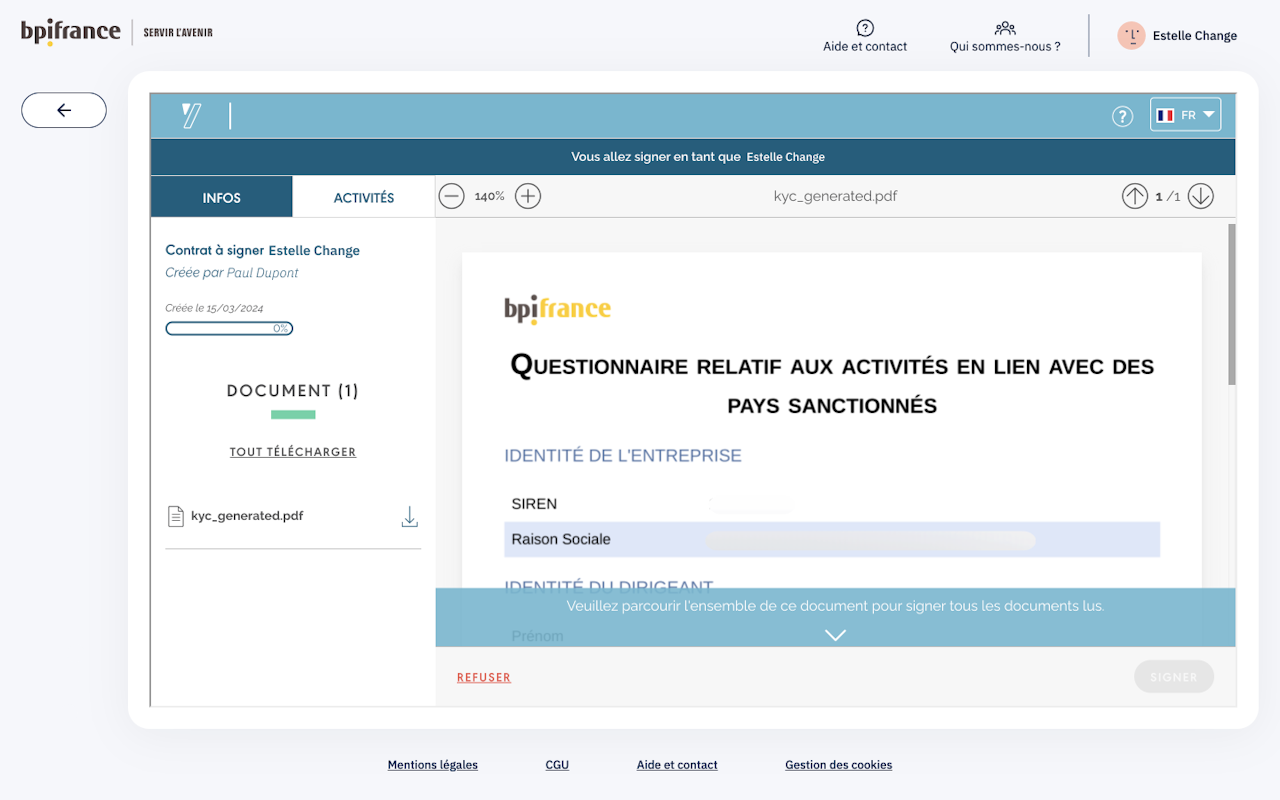Click TOUT TÉLÉCHARGER link
Viewport: 1280px width, 800px height.
293,452
